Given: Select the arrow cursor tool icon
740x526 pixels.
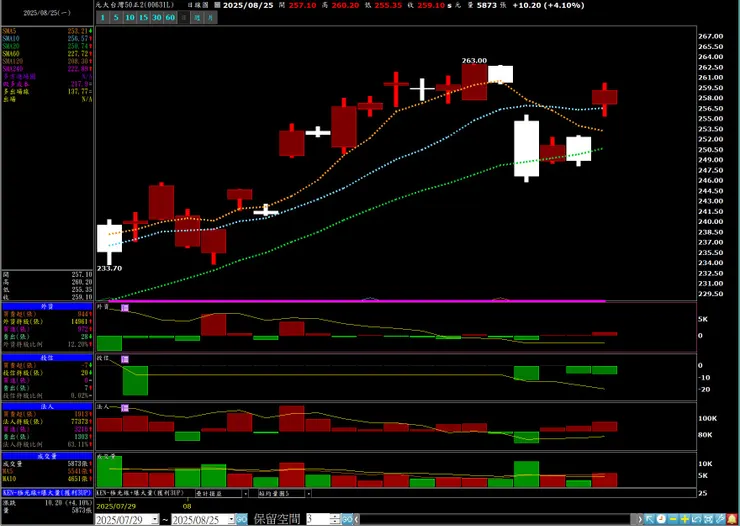Looking at the screenshot, I should [x=650, y=519].
